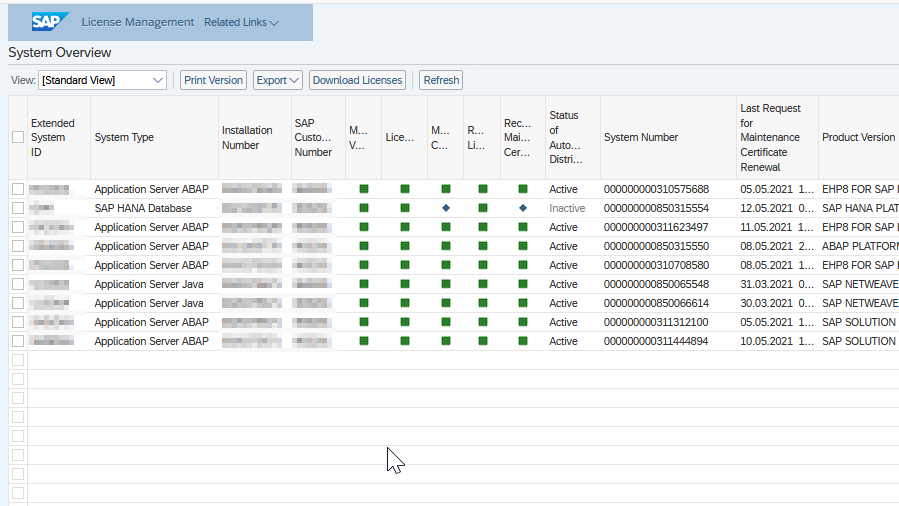Open the Export dropdown button
The image size is (899, 506).
[277, 80]
